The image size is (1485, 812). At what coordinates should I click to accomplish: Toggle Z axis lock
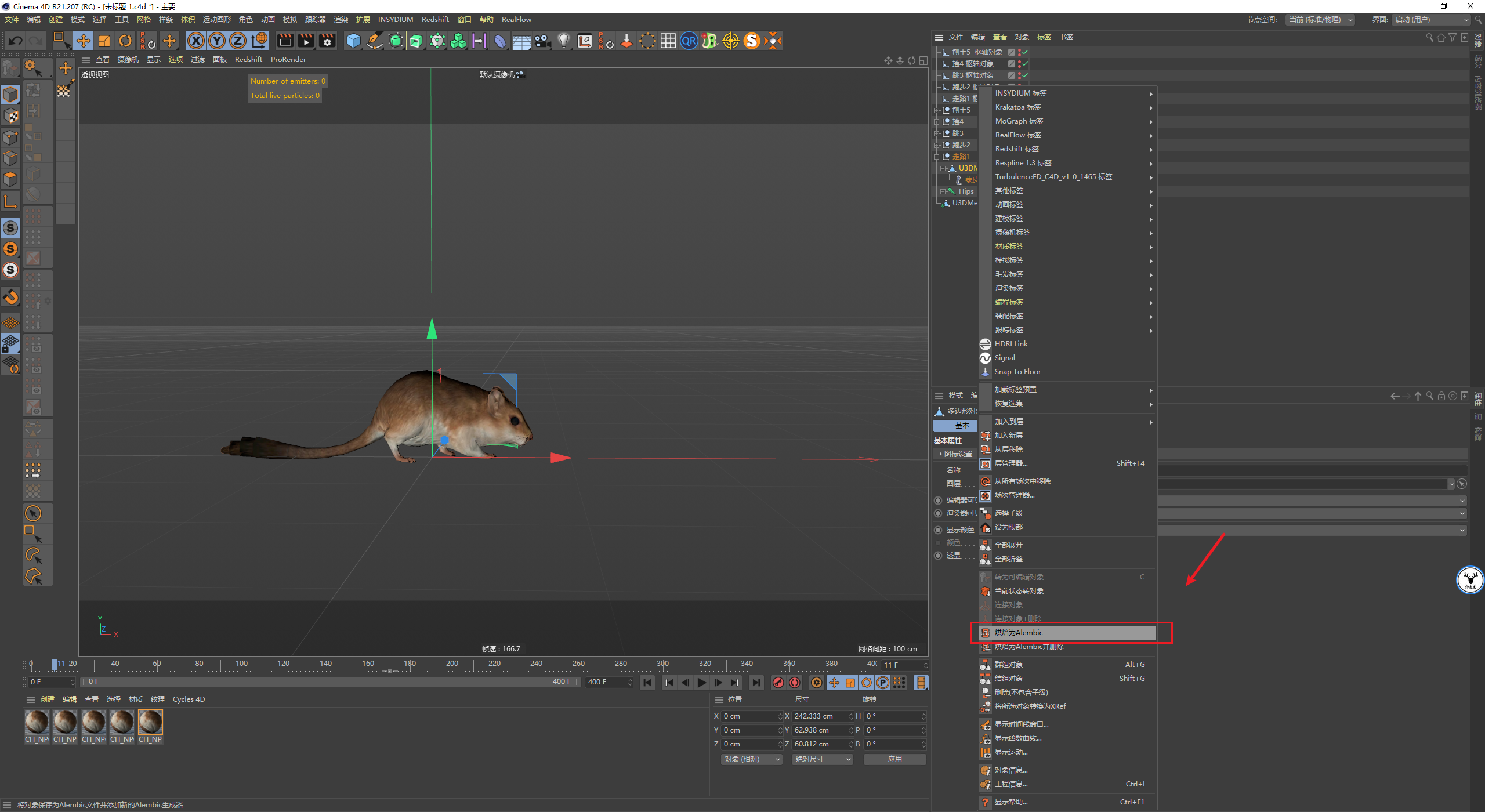click(x=238, y=41)
